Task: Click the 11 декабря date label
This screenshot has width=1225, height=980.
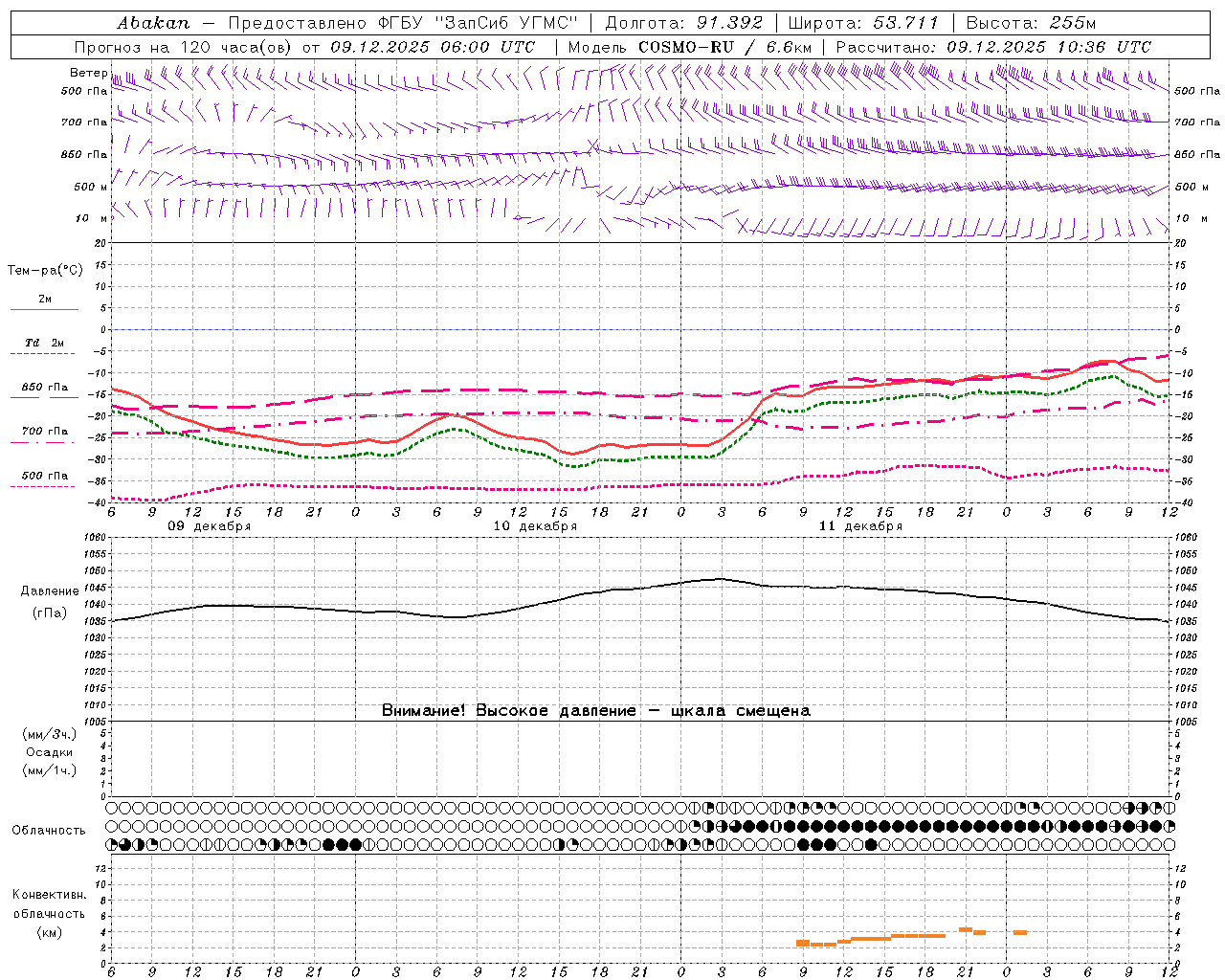Action: [x=860, y=526]
